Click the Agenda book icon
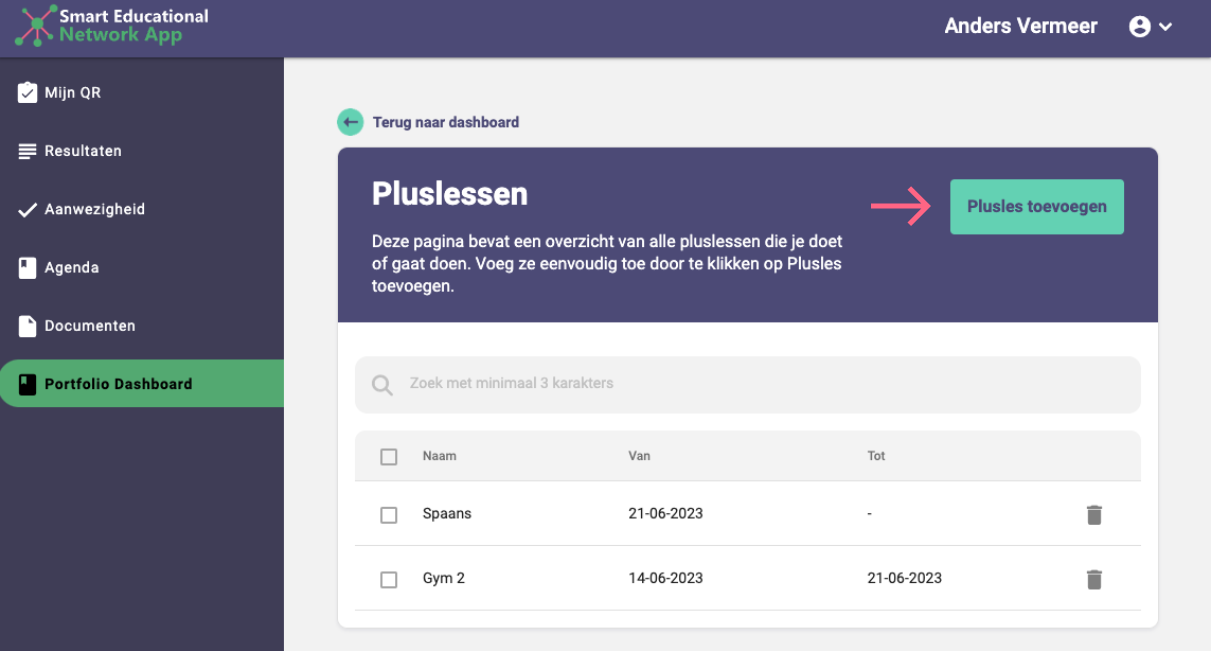The width and height of the screenshot is (1211, 651). click(x=28, y=268)
